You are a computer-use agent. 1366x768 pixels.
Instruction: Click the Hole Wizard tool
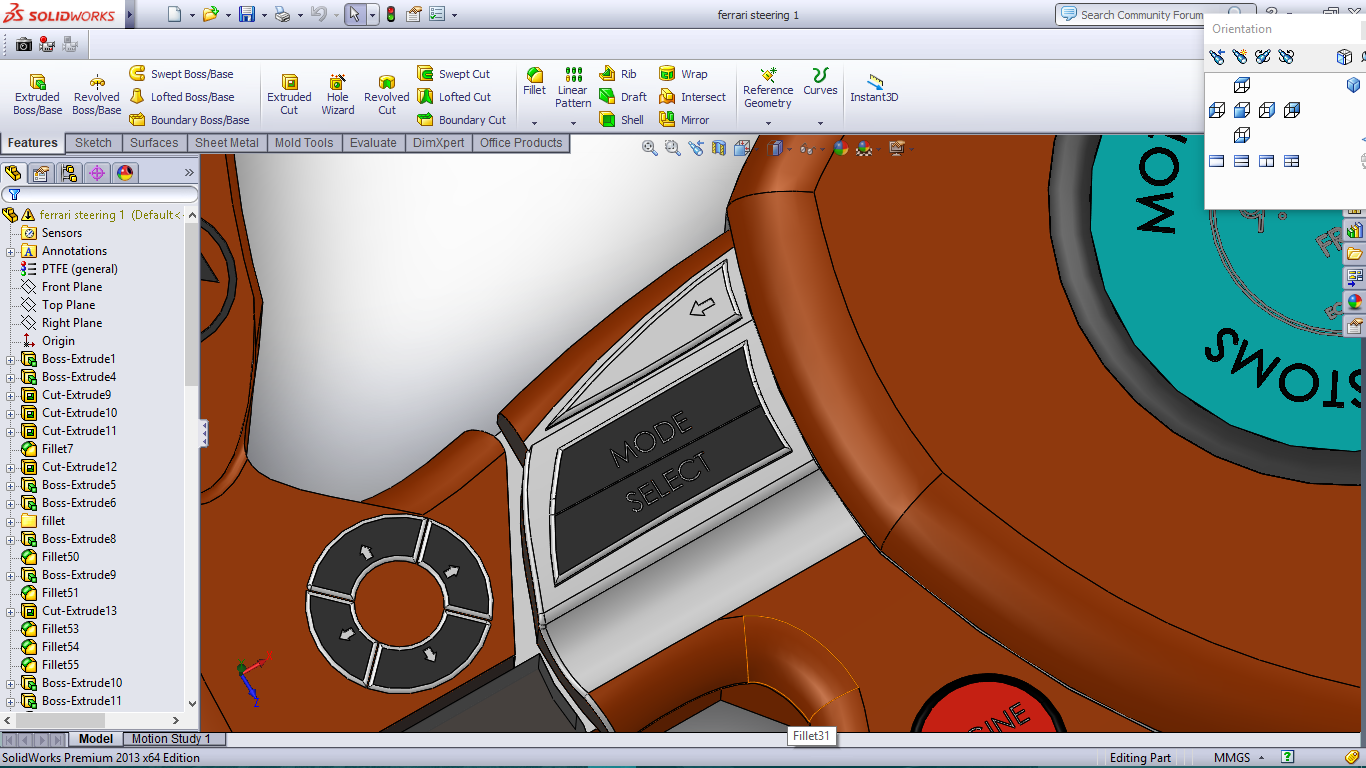[x=338, y=94]
